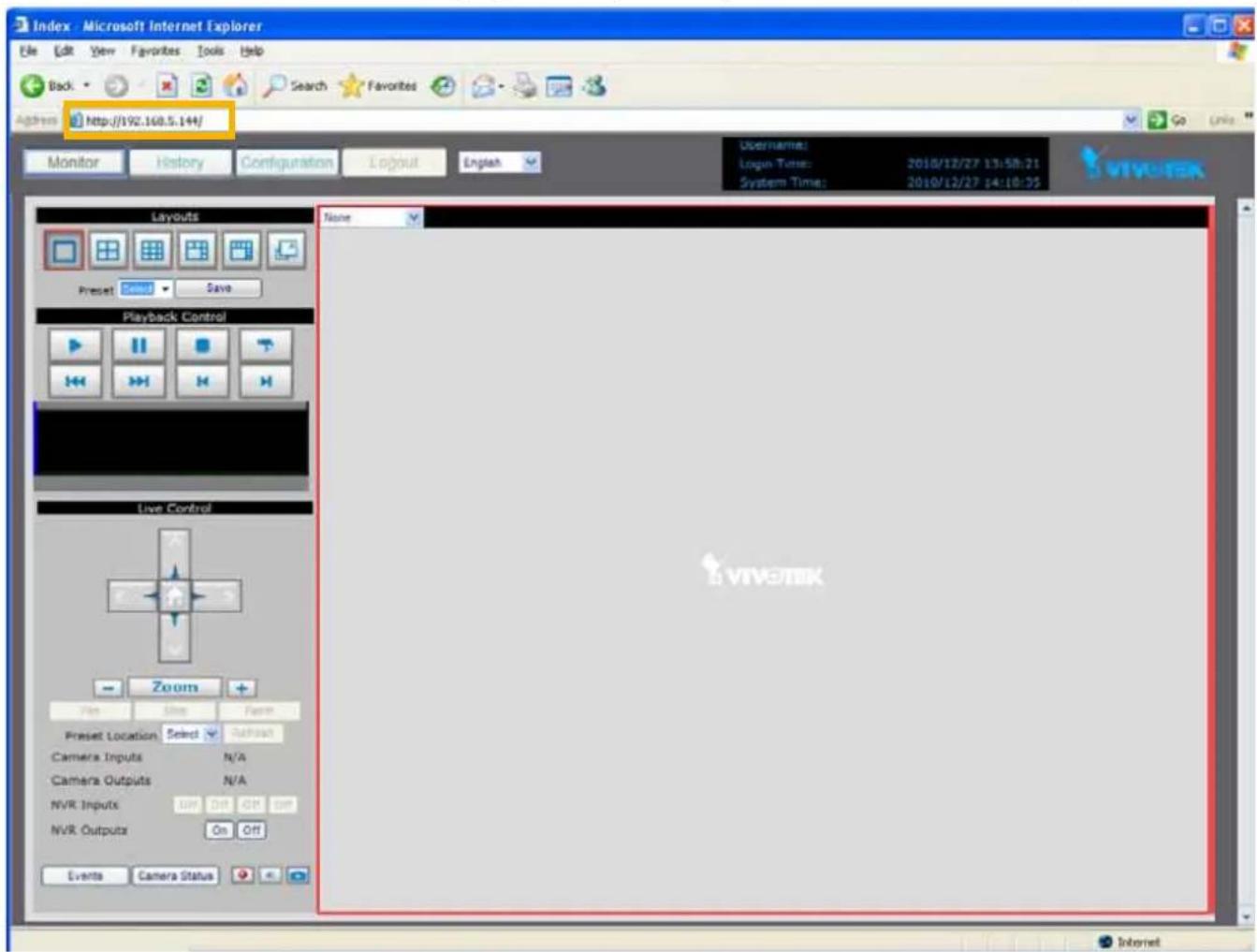This screenshot has height=952, width=1257.
Task: Click the Zoom label button
Action: point(175,687)
